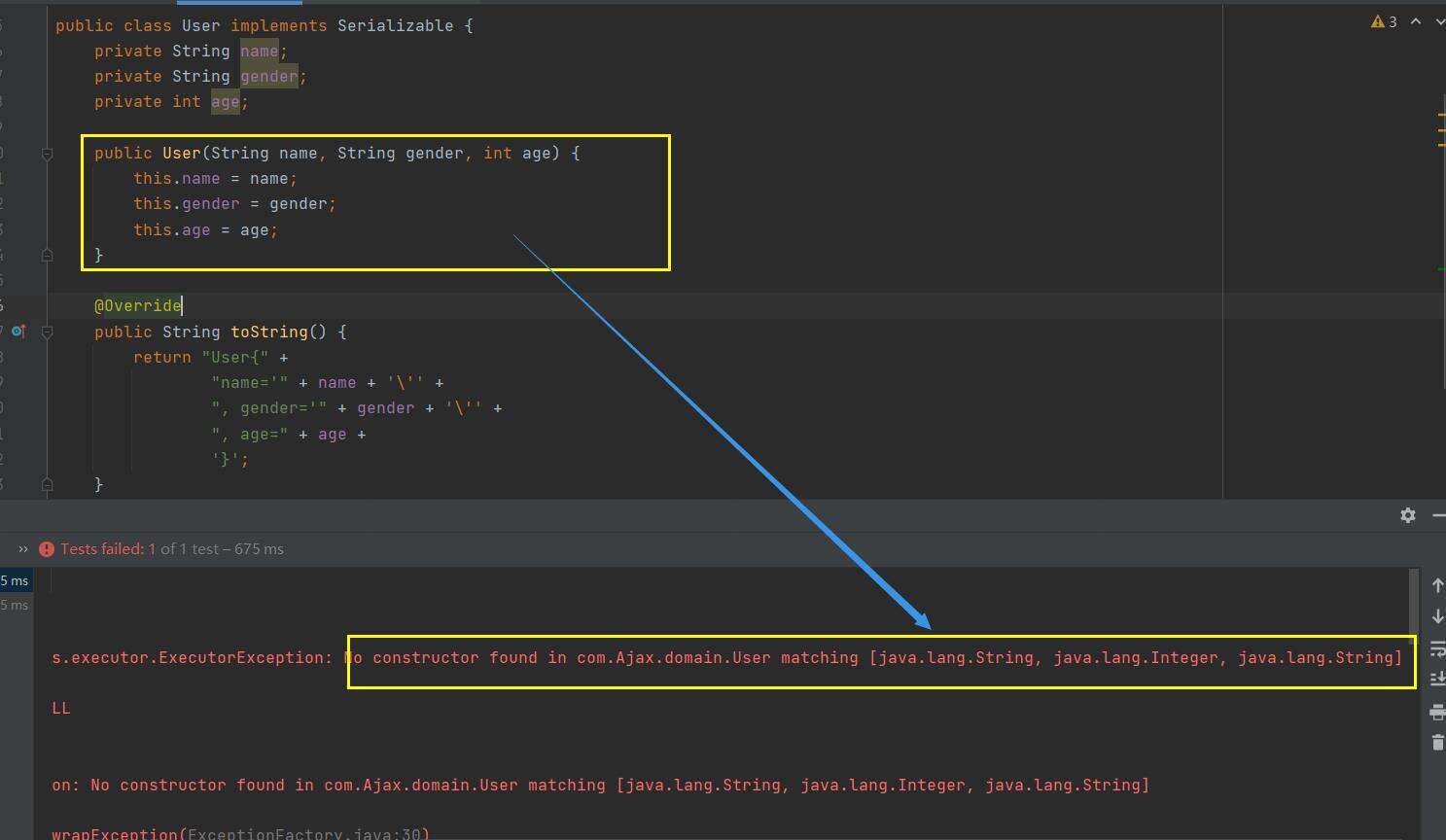Toggle soft-wrap in the console output
Screen dimensions: 1446x840
click(x=1437, y=648)
